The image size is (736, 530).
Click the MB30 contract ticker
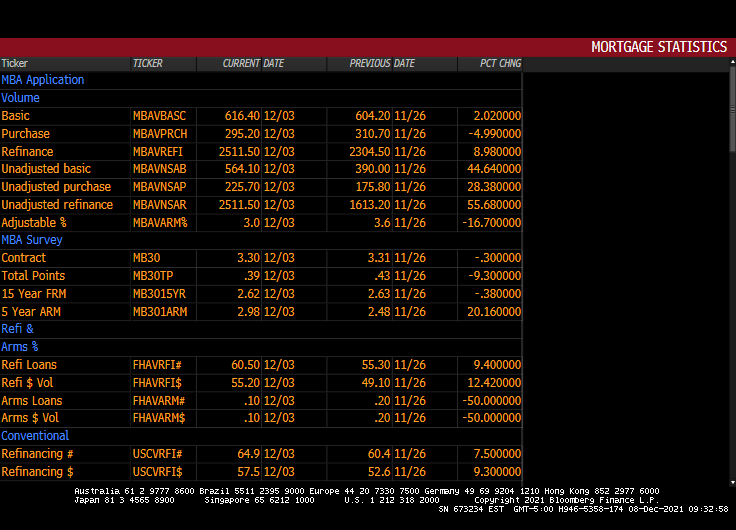pyautogui.click(x=146, y=258)
